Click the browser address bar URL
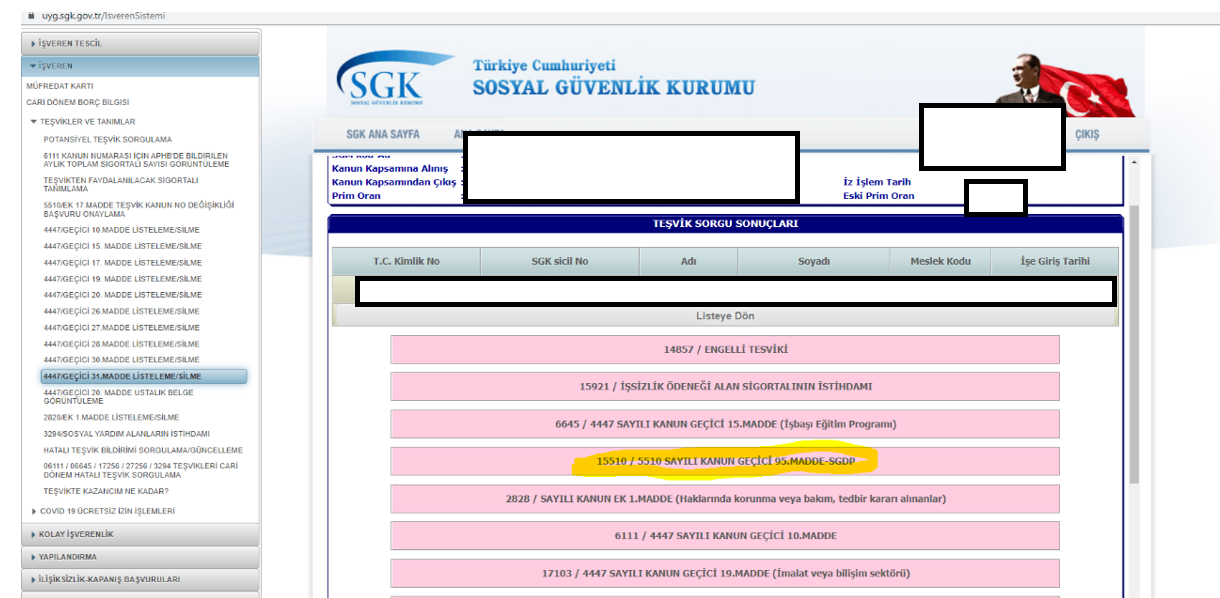The image size is (1220, 598). 103,16
